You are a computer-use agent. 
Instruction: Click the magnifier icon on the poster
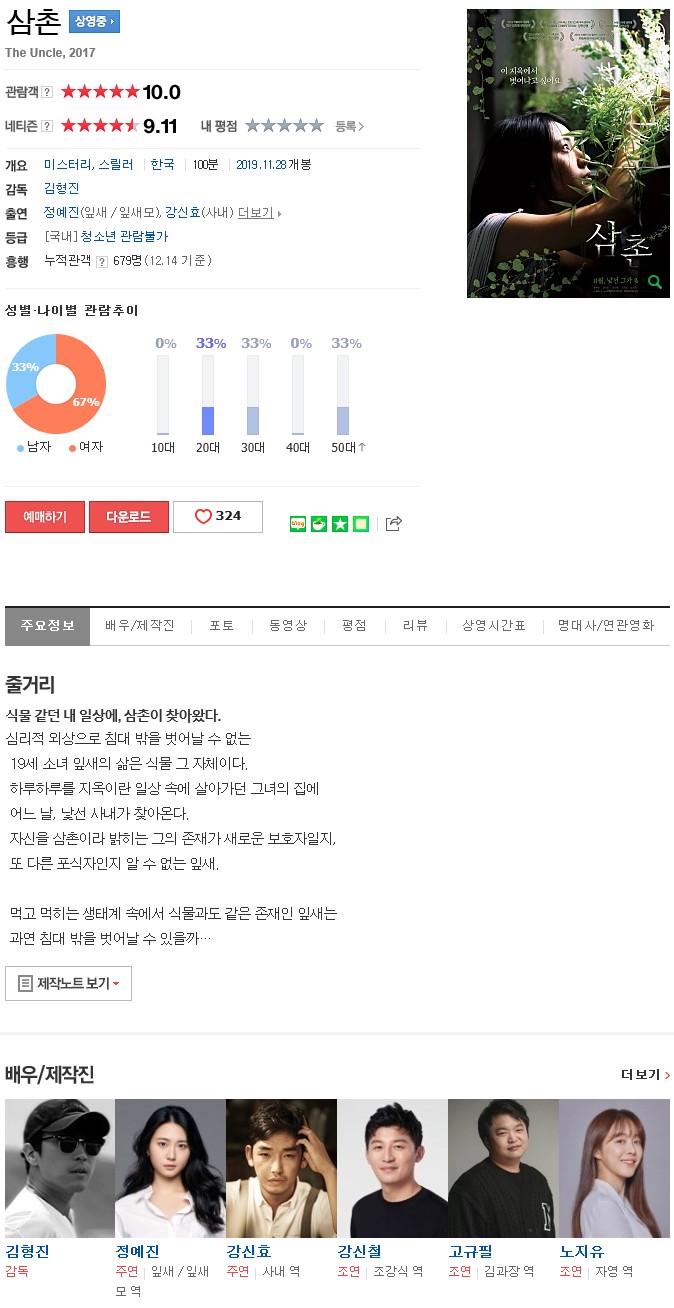(x=654, y=282)
